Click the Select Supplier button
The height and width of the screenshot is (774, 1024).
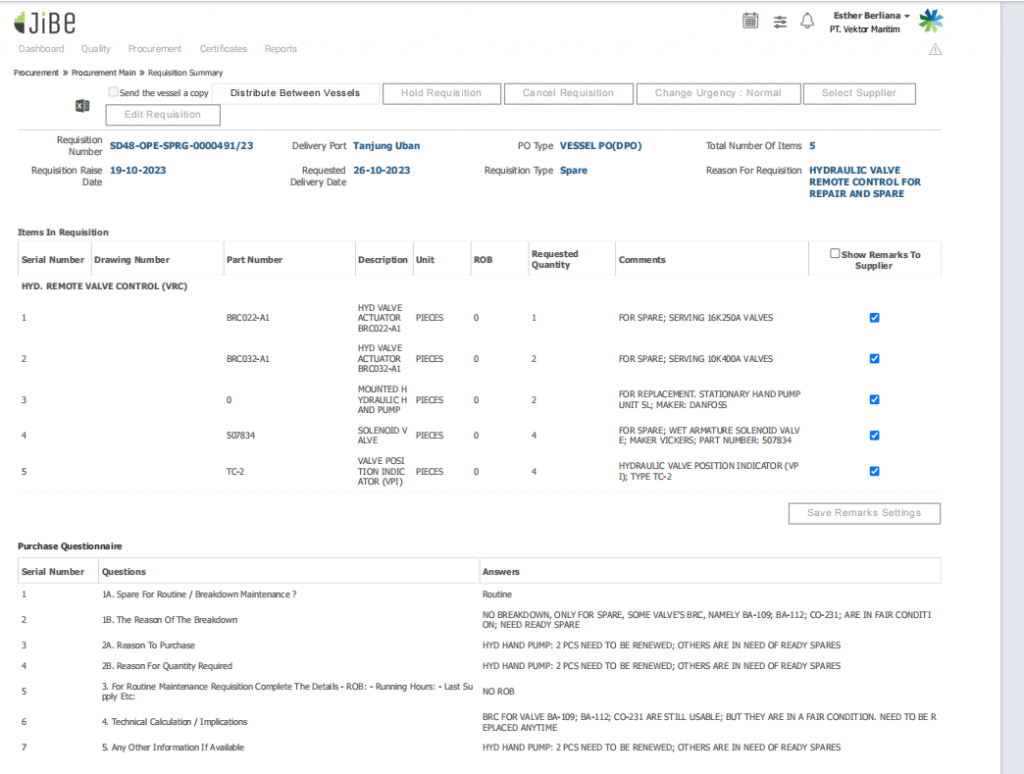858,93
